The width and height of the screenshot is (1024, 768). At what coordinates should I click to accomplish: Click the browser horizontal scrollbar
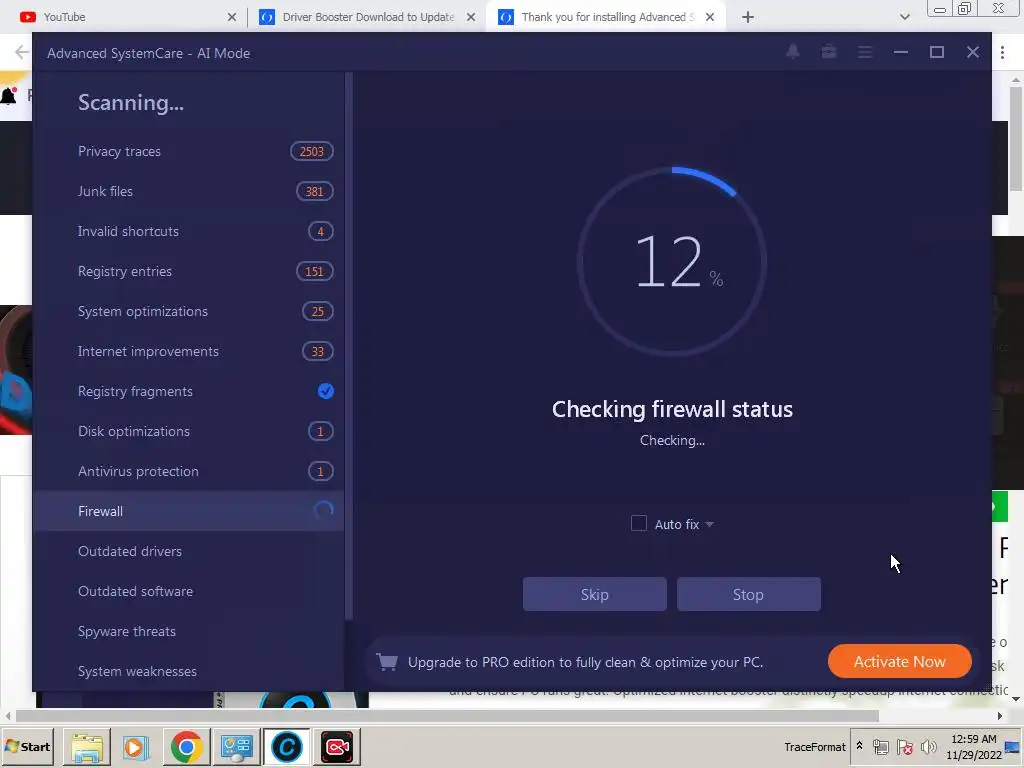tap(447, 716)
